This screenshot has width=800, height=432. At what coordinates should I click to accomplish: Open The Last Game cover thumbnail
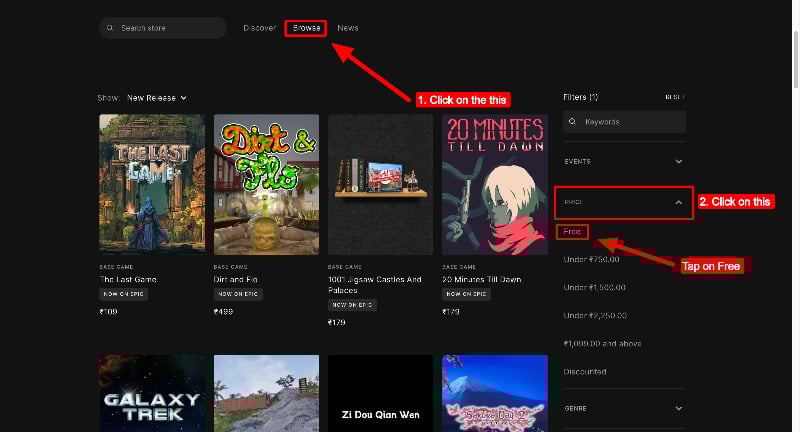tap(152, 184)
